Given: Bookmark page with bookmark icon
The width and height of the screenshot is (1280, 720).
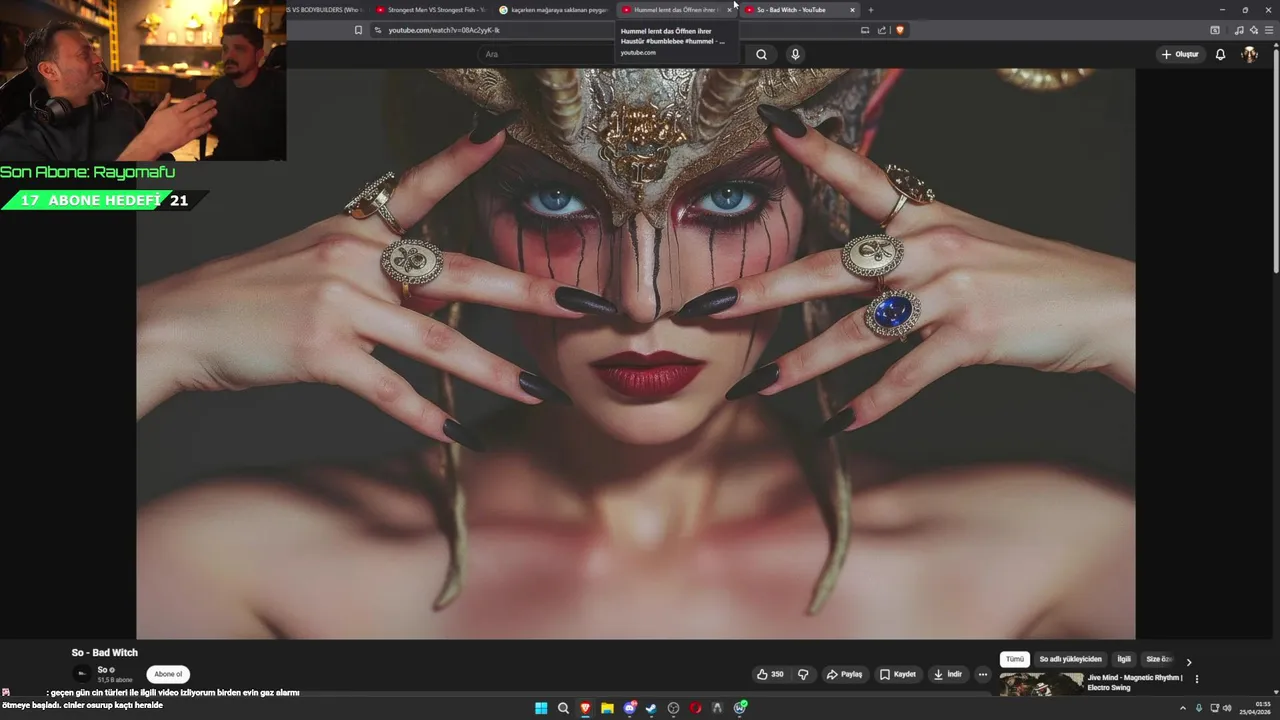Looking at the screenshot, I should coord(358,30).
